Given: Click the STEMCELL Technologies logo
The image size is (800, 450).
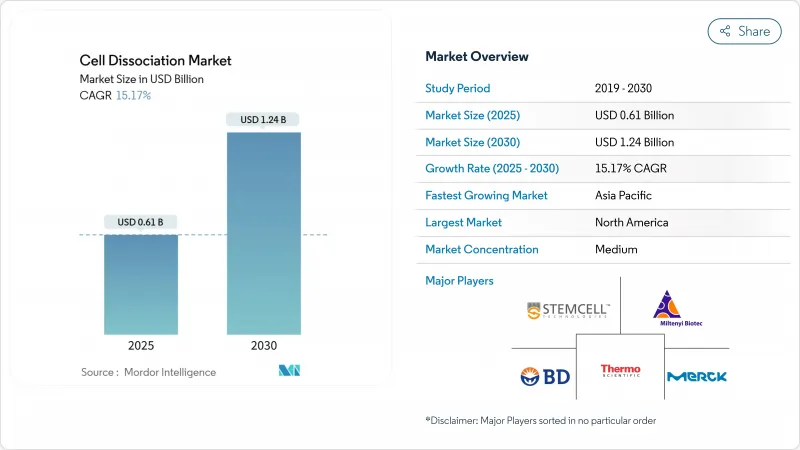Looking at the screenshot, I should click(568, 311).
